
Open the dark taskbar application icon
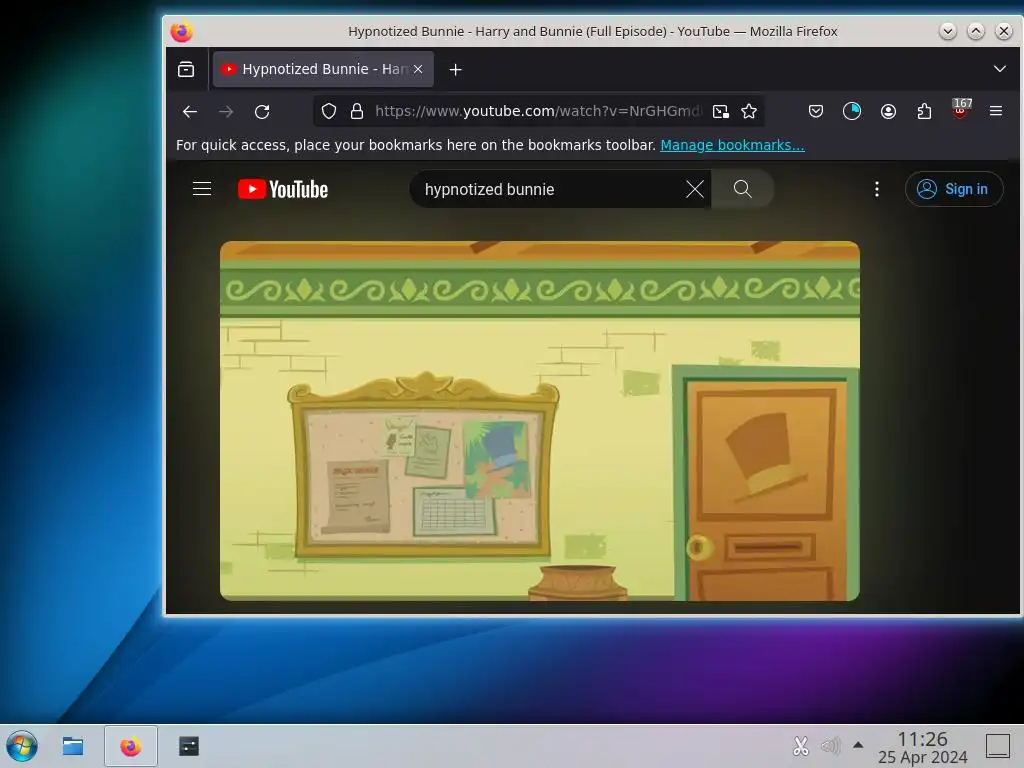189,746
